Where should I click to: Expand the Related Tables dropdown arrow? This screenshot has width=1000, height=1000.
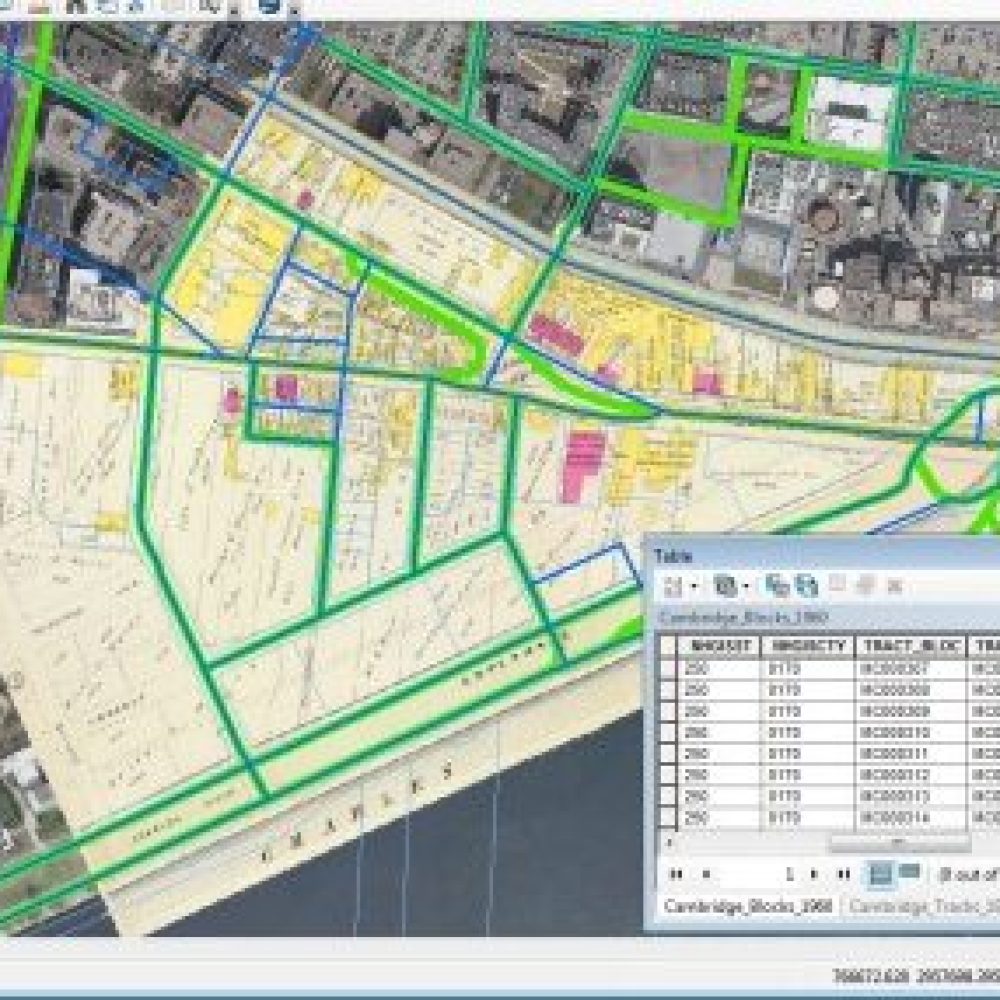click(746, 586)
